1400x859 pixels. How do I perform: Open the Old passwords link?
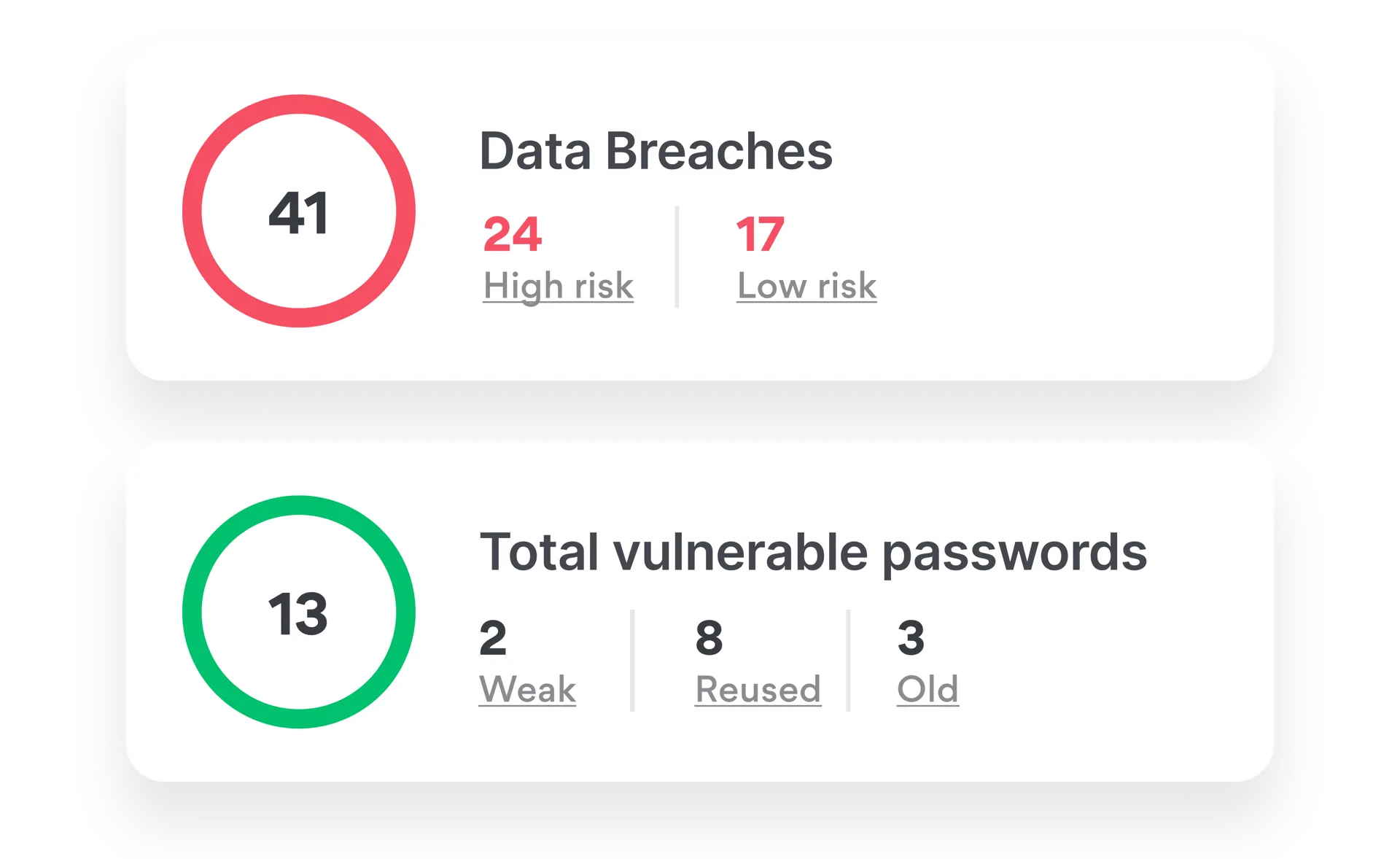point(927,689)
